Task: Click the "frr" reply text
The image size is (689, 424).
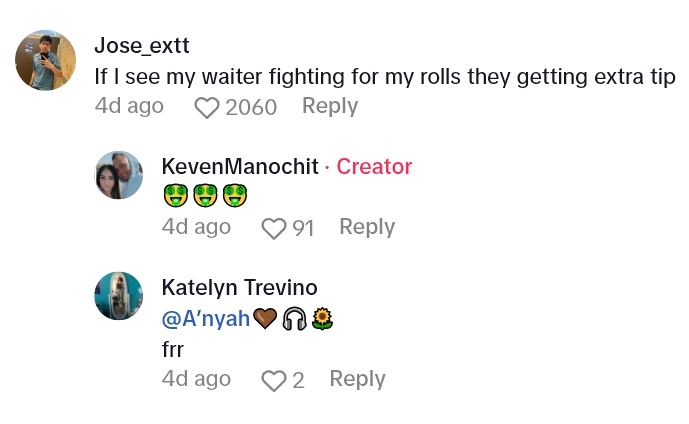Action: pos(174,351)
